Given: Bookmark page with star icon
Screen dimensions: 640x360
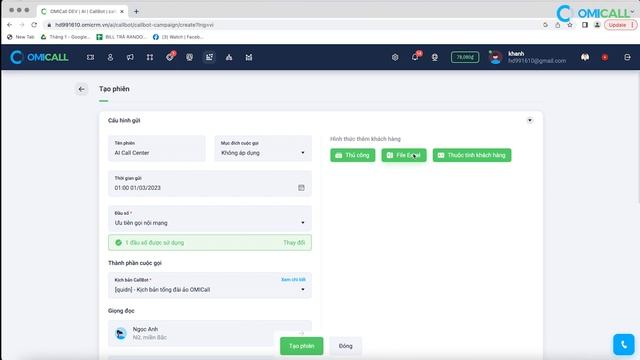Looking at the screenshot, I should (570, 25).
